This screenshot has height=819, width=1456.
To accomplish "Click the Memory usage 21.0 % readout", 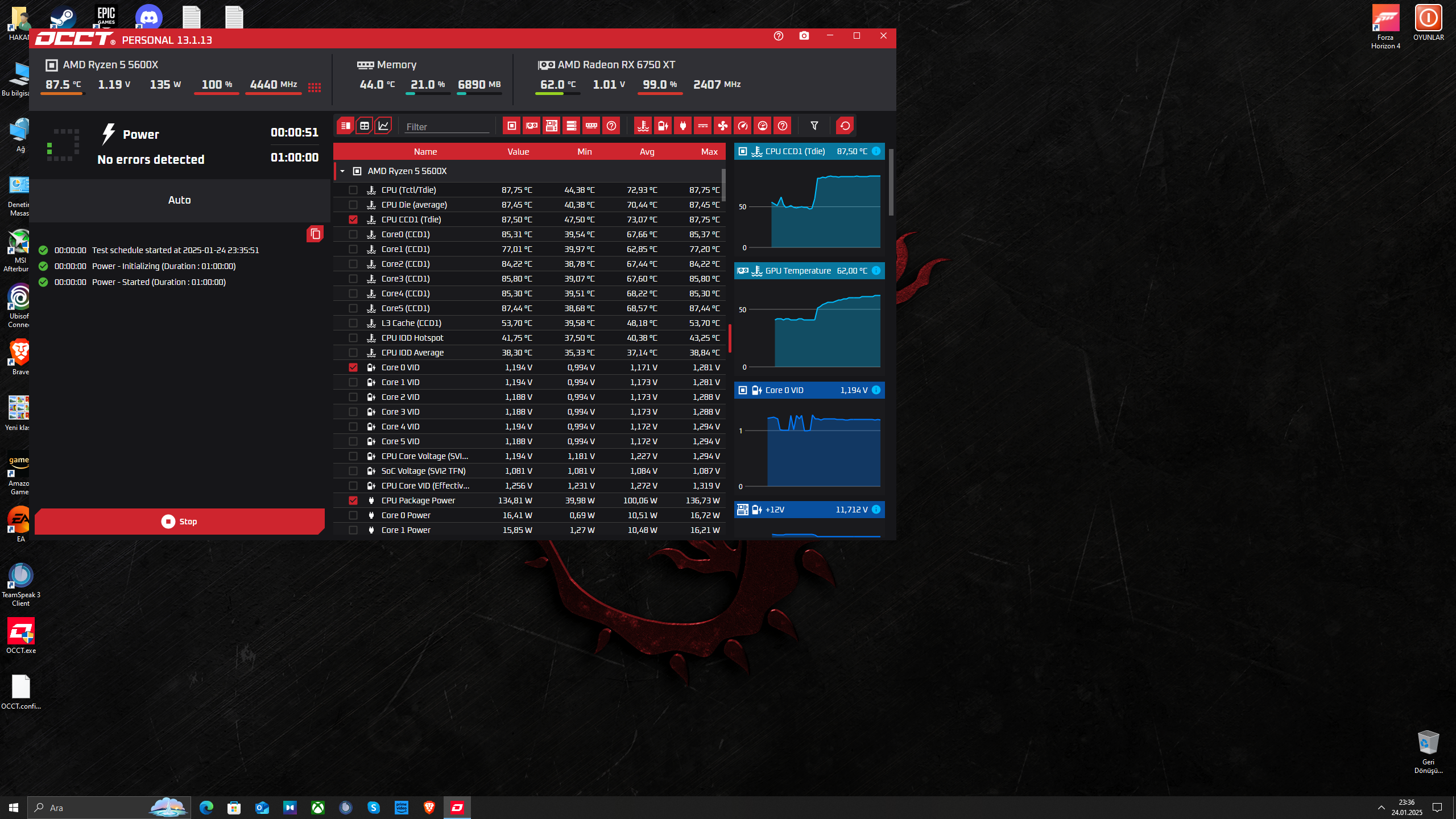I will [x=428, y=85].
